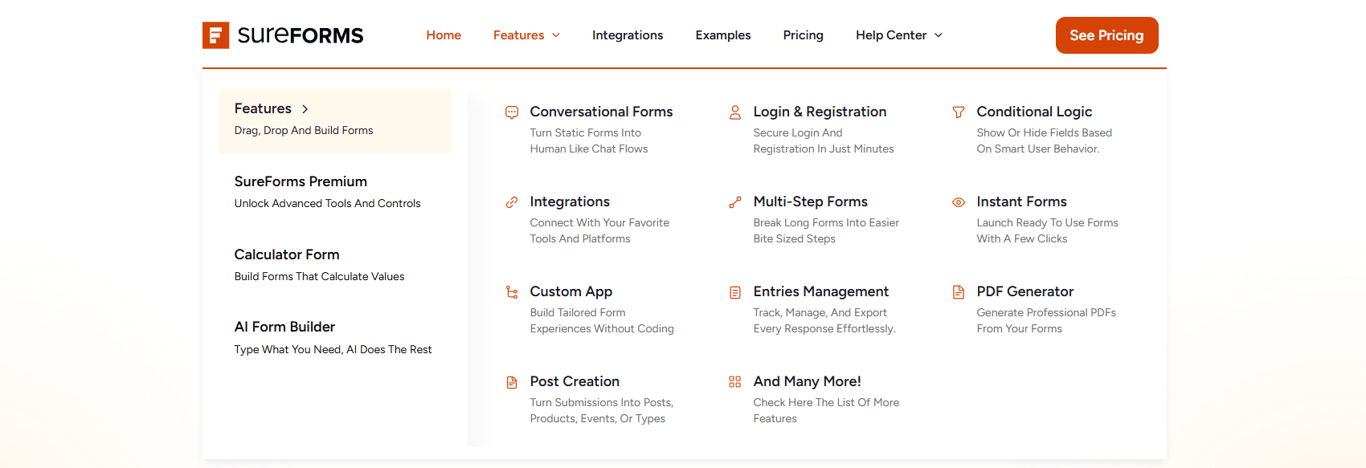Click the Conditional Logic funnel icon
The image size is (1366, 468).
click(x=959, y=112)
